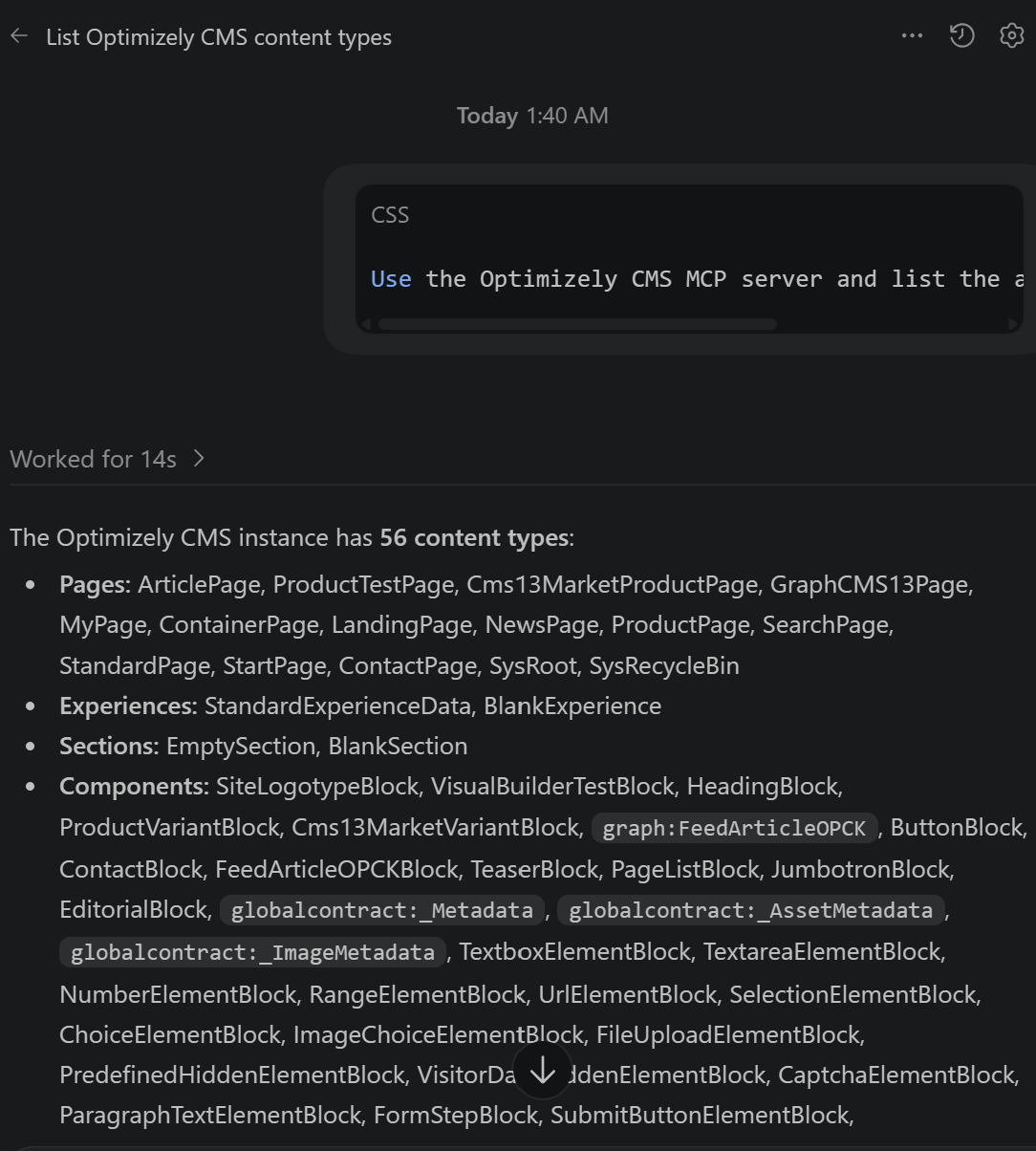
Task: Click the 'Experiences:' bullet heading
Action: (x=129, y=706)
